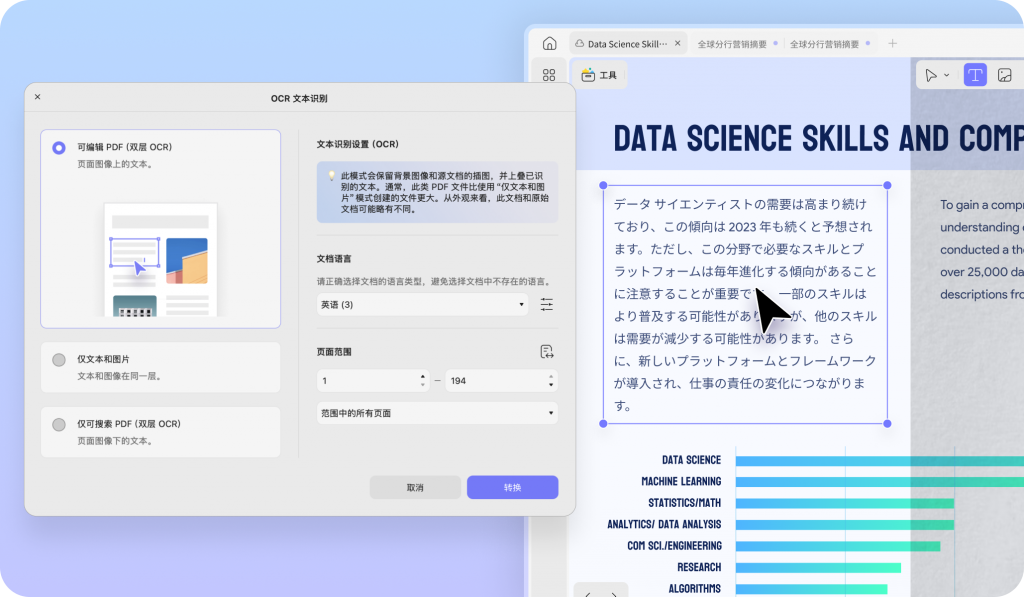Click the RESEARCH chart label

699,568
